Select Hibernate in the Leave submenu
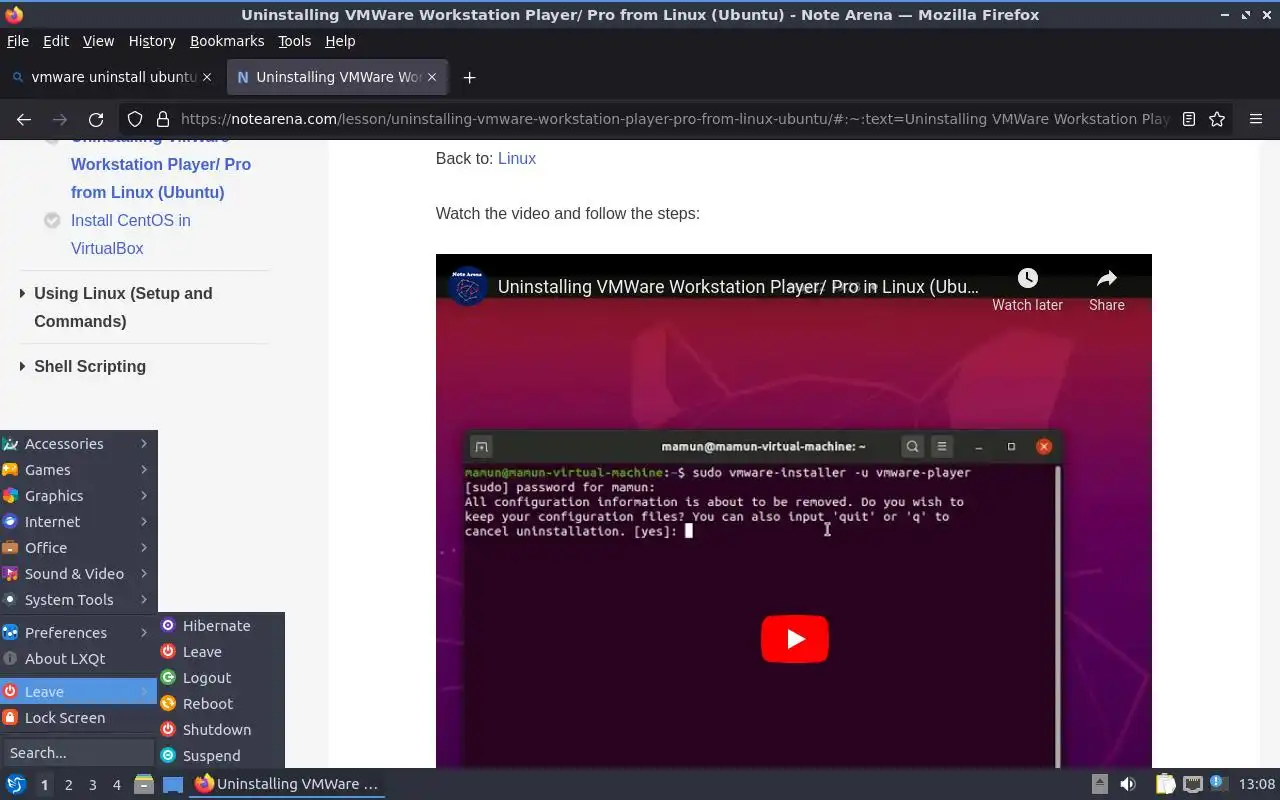1280x800 pixels. (x=221, y=626)
